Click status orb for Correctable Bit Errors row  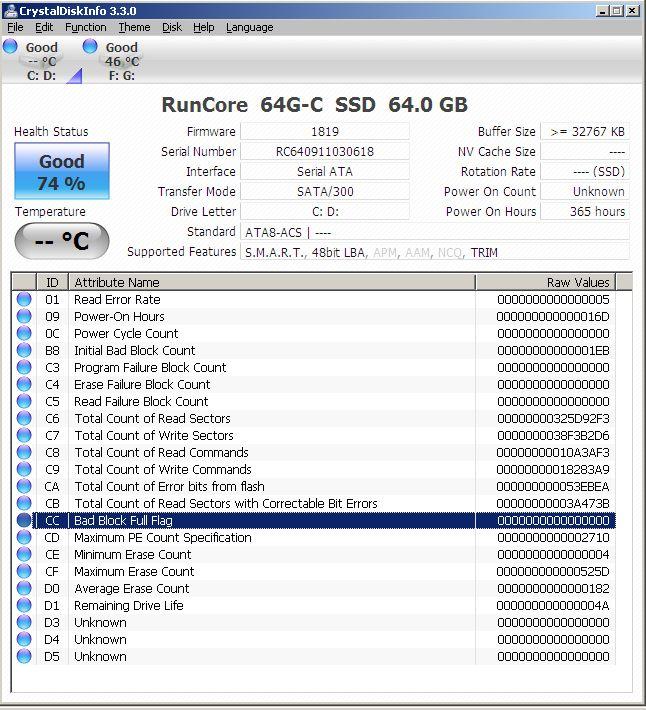coord(24,503)
